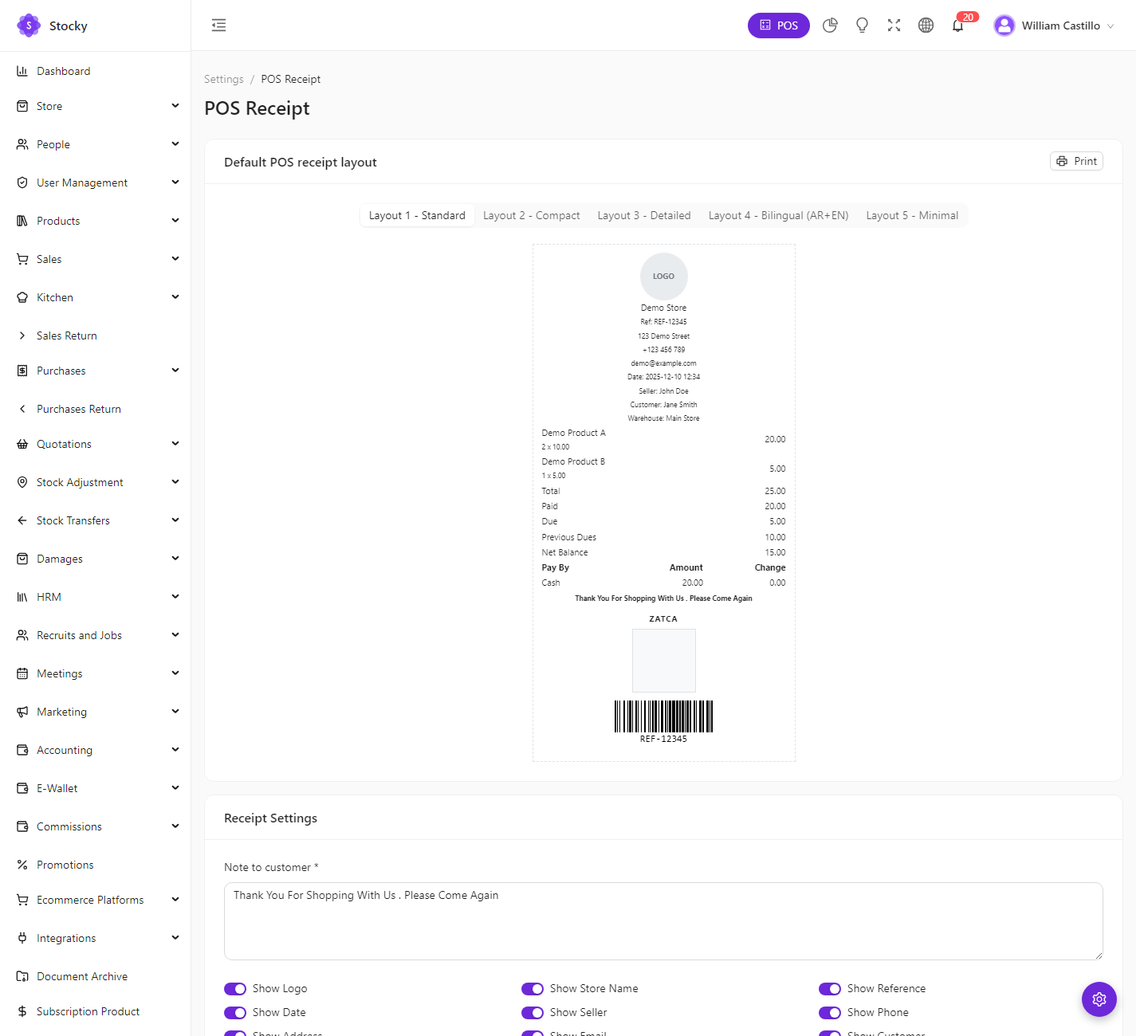Expand the HRM sidebar section
This screenshot has width=1148, height=1036.
(96, 597)
